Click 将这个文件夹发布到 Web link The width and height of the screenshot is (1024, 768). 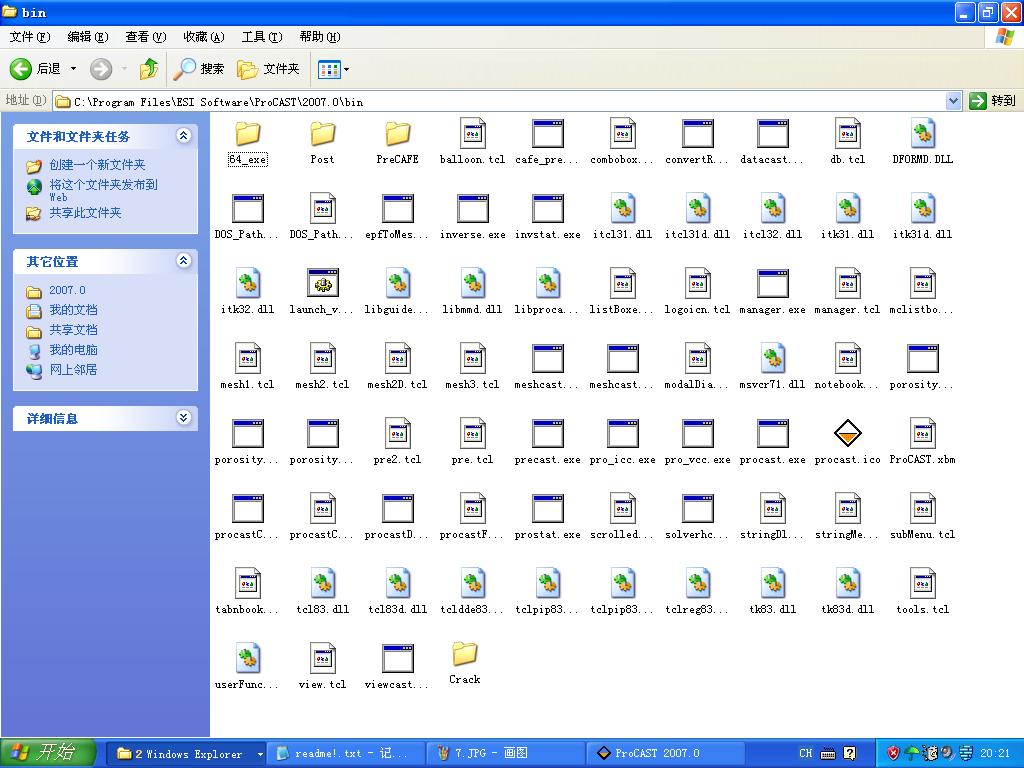tap(103, 190)
